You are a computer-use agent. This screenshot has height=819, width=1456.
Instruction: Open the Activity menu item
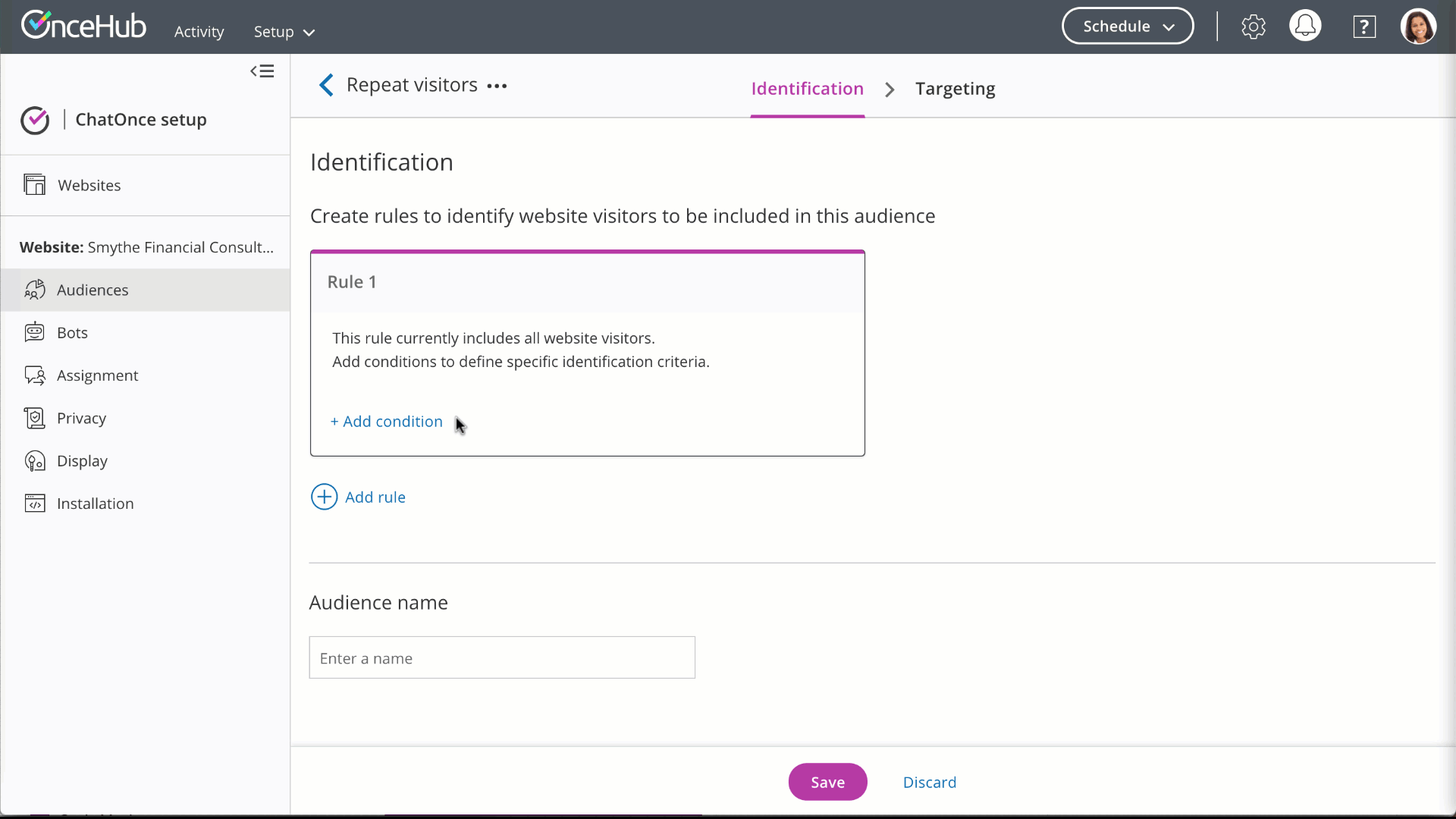click(x=199, y=32)
